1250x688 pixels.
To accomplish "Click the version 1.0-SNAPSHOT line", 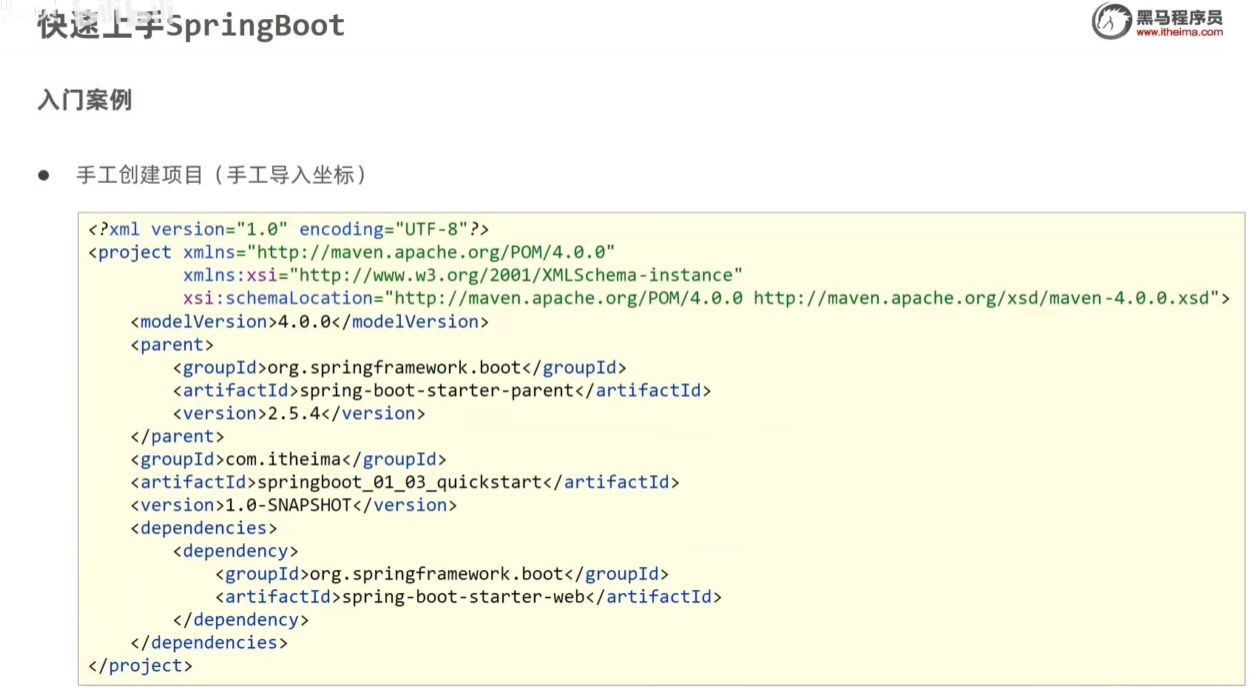I will pyautogui.click(x=293, y=505).
